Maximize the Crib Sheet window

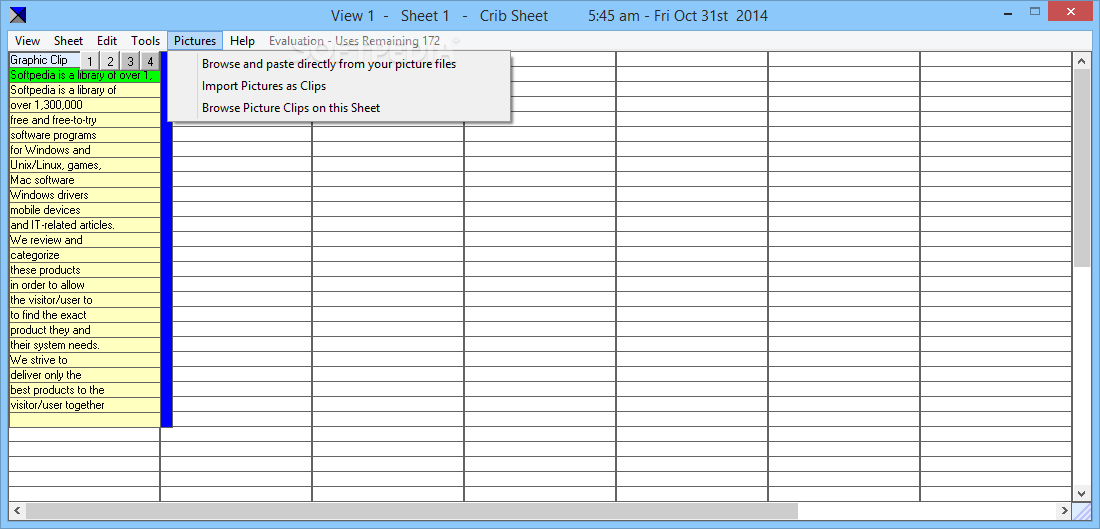click(1035, 12)
